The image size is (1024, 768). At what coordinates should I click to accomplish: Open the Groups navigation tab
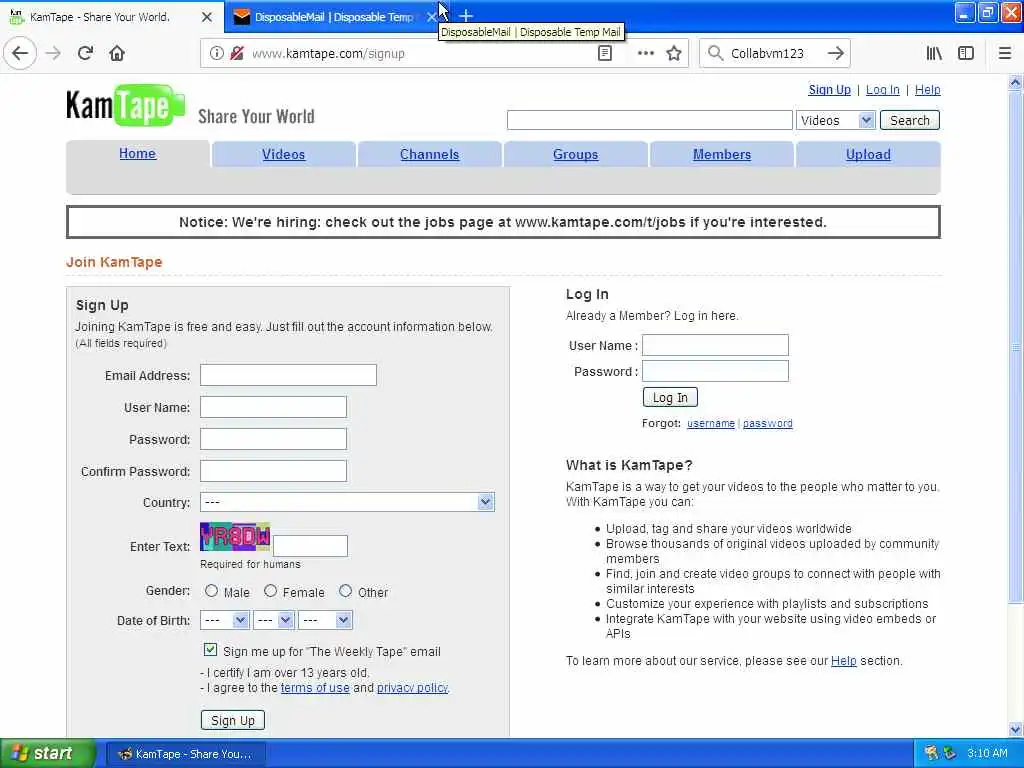click(575, 154)
